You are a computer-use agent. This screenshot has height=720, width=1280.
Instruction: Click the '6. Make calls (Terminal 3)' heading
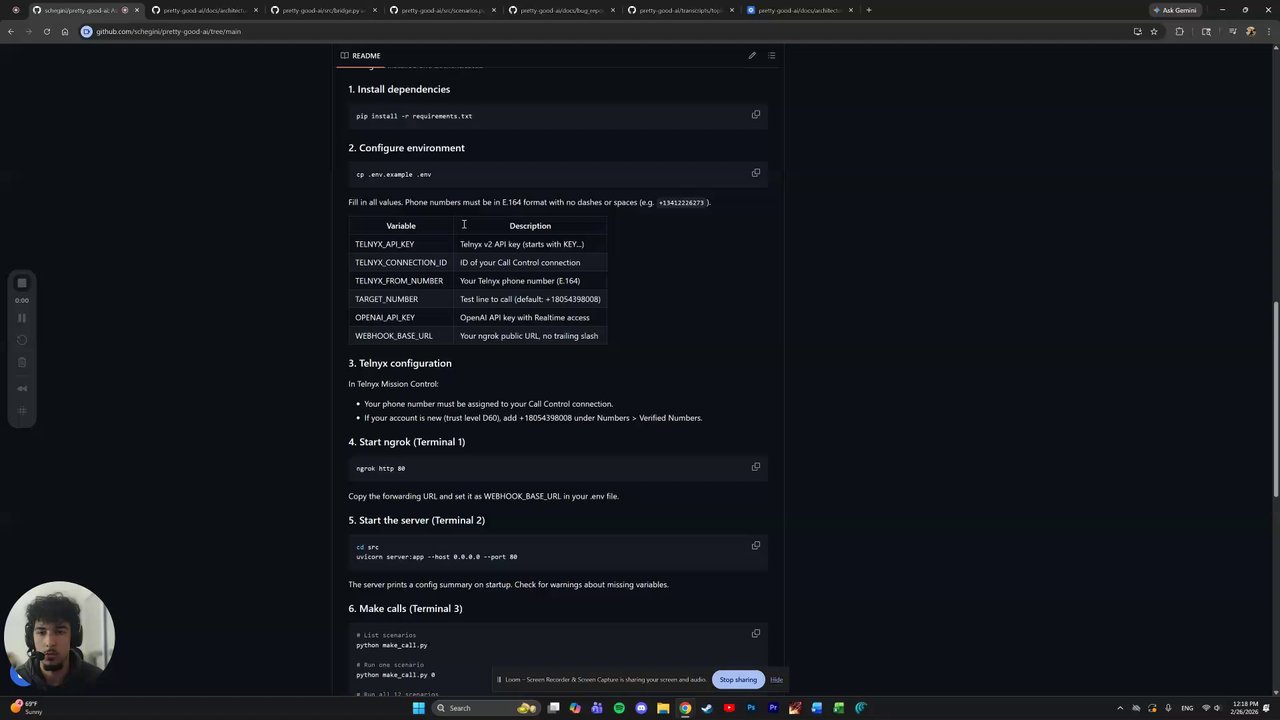click(x=405, y=608)
